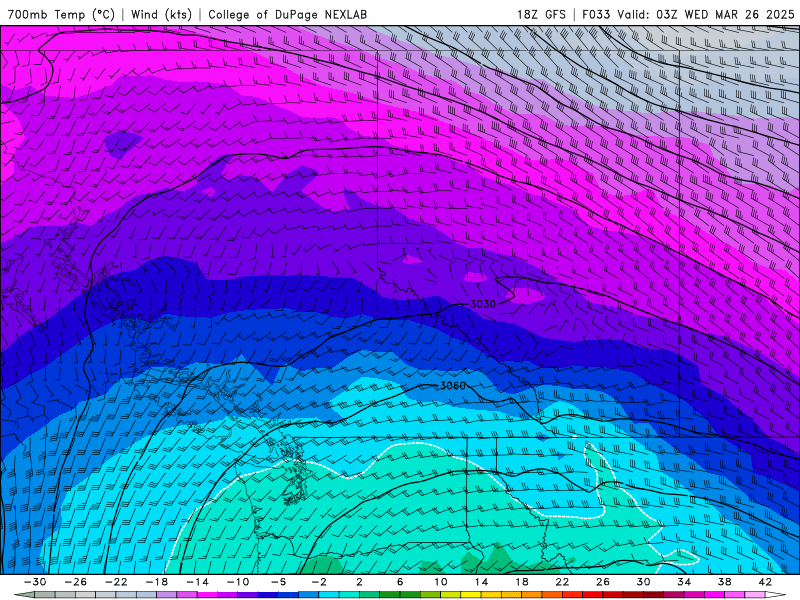Click the -5 colorbar tick label
The width and height of the screenshot is (800, 600).
tap(278, 582)
